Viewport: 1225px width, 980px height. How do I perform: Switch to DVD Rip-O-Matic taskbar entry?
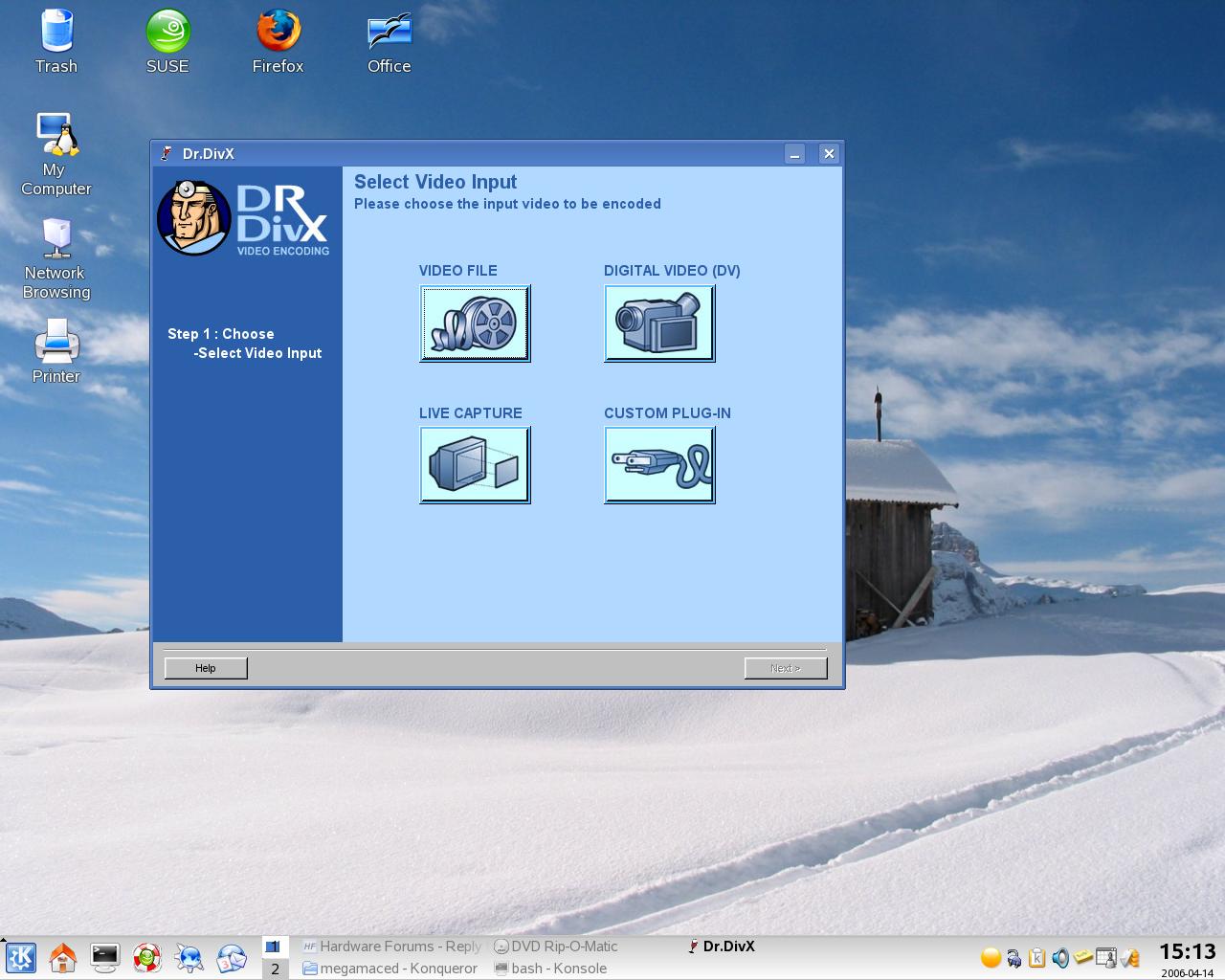tap(556, 947)
